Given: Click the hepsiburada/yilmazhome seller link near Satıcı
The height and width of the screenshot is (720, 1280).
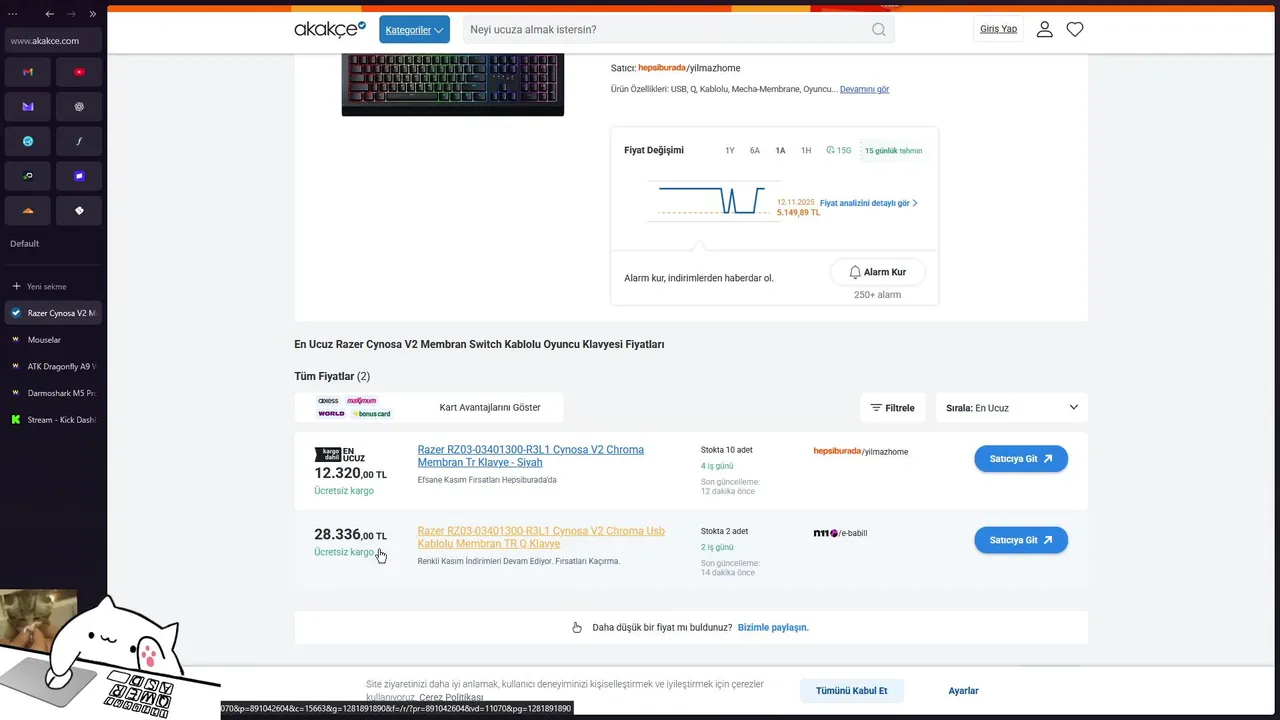Looking at the screenshot, I should [689, 68].
